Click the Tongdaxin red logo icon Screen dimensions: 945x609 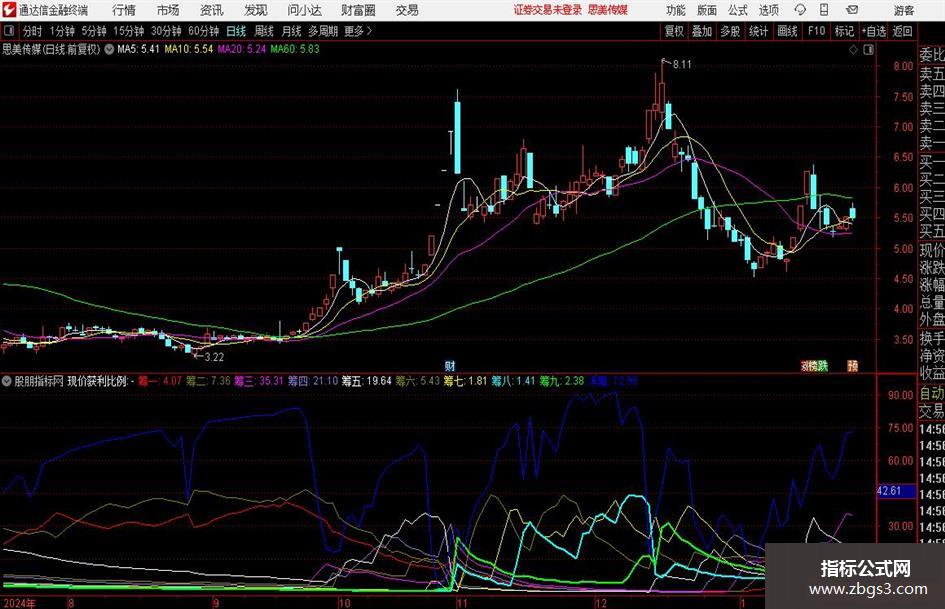(x=9, y=10)
